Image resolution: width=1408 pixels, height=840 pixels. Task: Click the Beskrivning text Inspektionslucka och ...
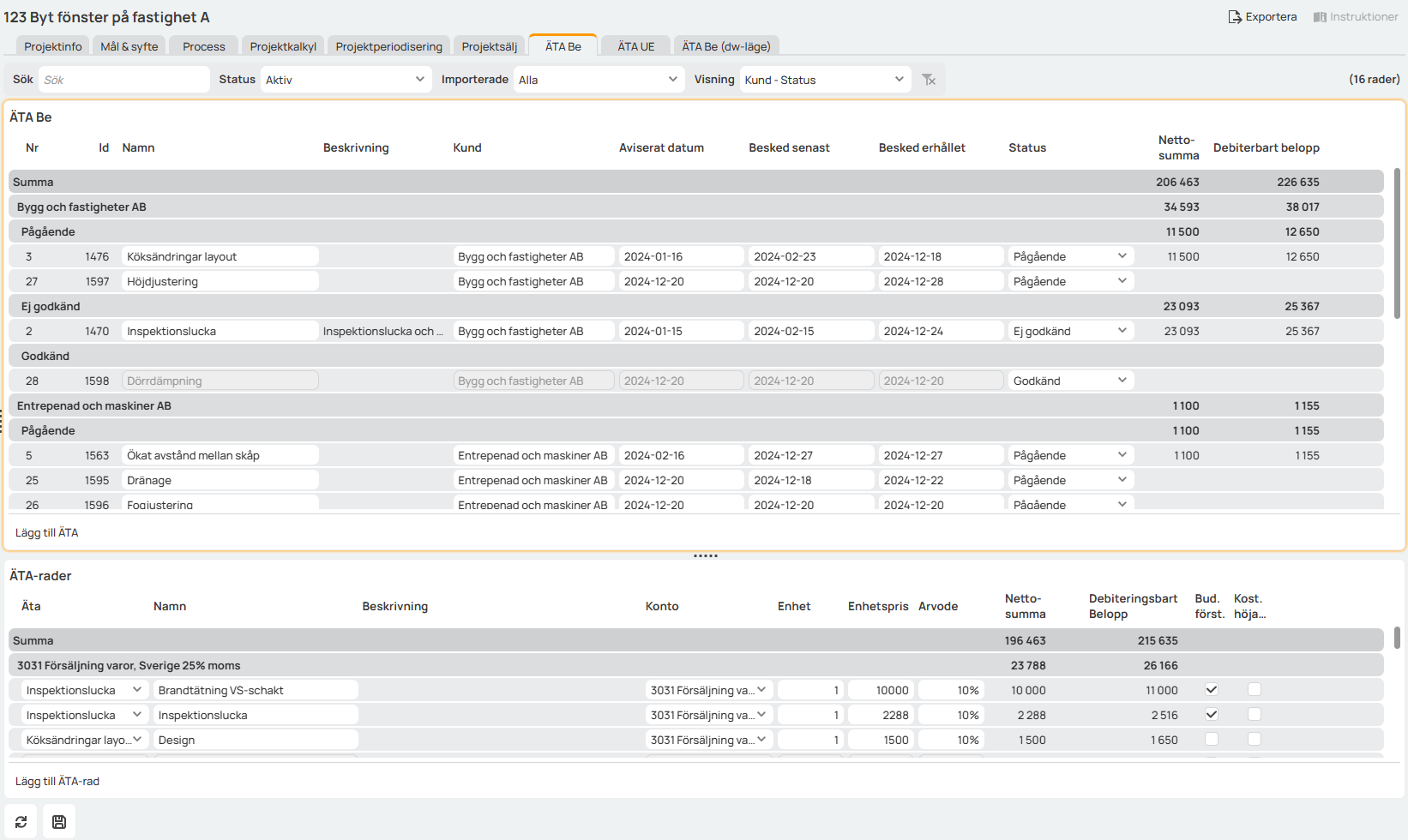tap(383, 331)
